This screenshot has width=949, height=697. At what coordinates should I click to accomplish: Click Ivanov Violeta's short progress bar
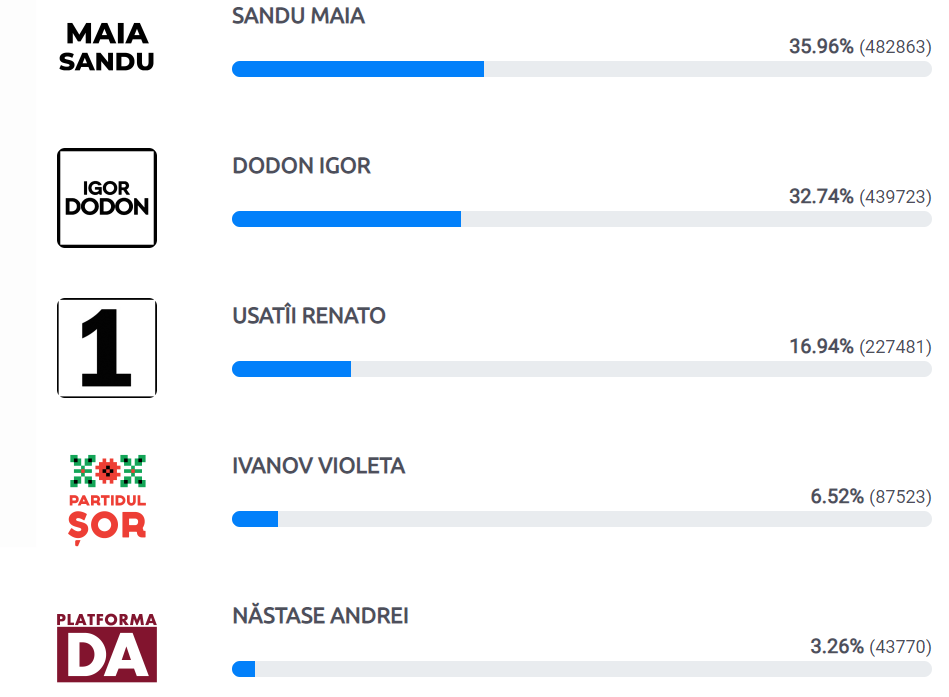coord(255,519)
